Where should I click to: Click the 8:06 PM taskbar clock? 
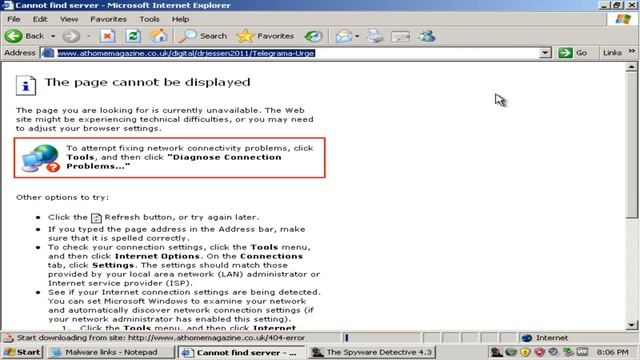612,352
